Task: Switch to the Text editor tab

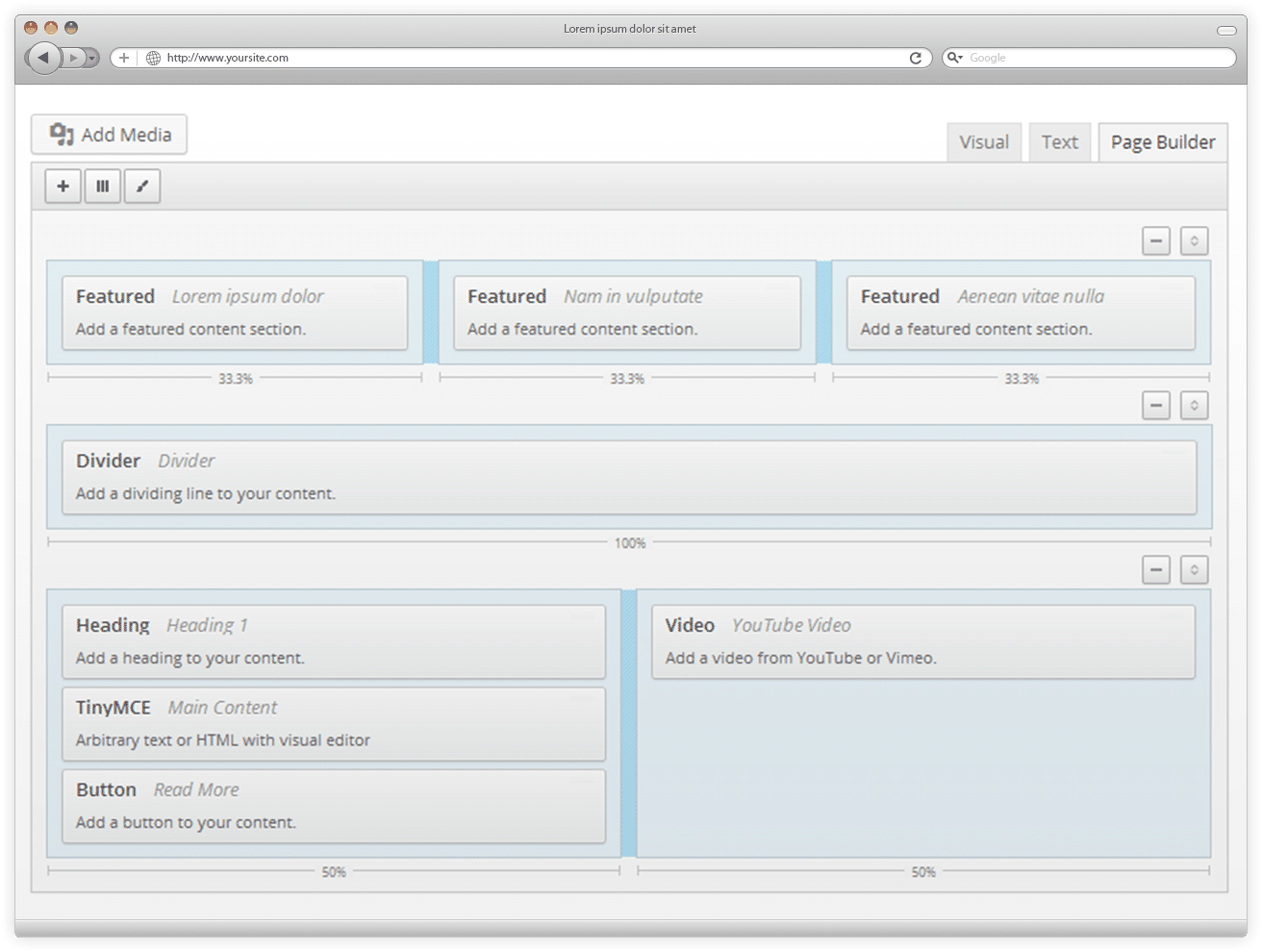Action: point(1059,142)
